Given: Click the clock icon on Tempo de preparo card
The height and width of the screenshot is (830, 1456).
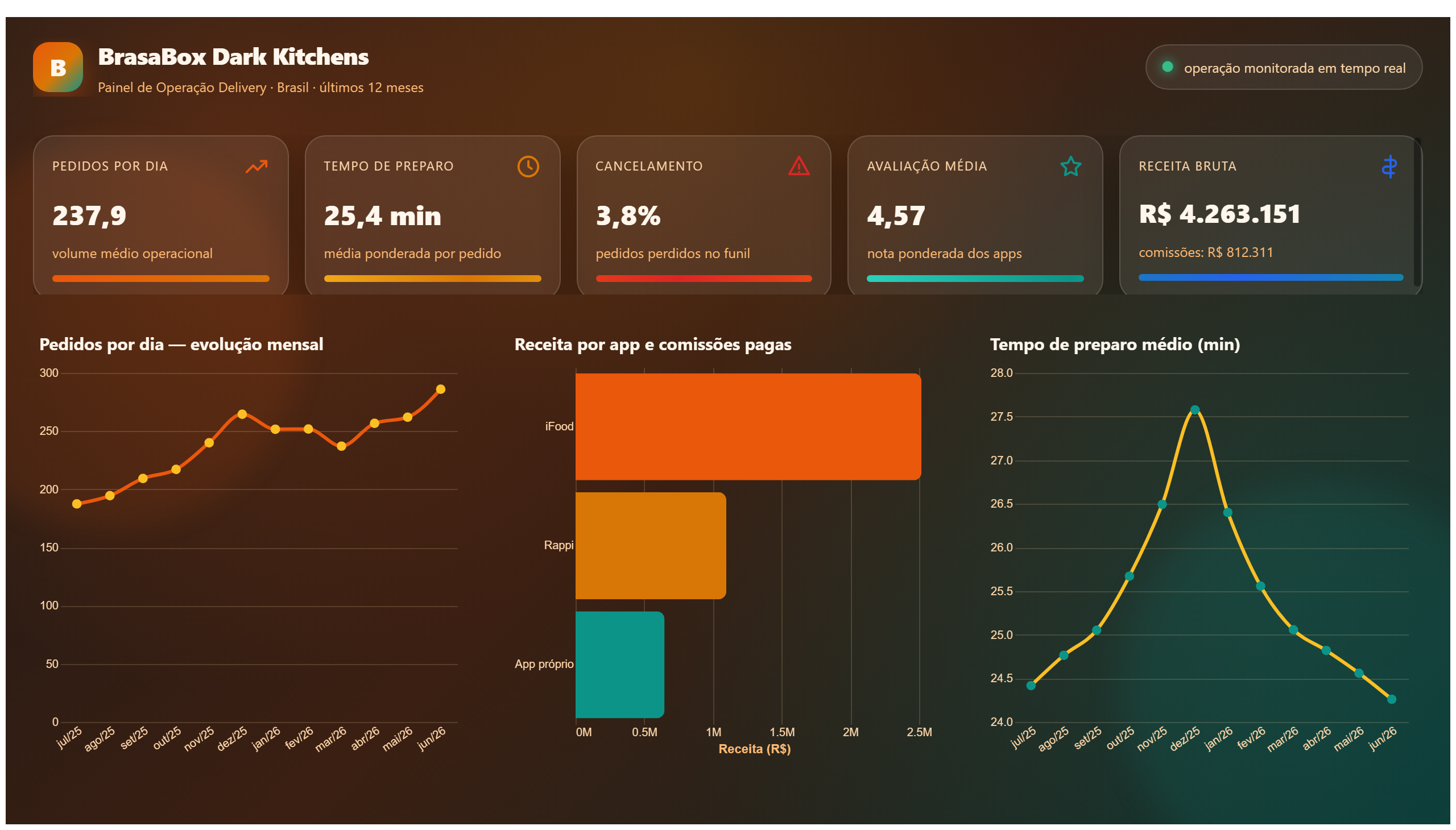Looking at the screenshot, I should (x=528, y=167).
